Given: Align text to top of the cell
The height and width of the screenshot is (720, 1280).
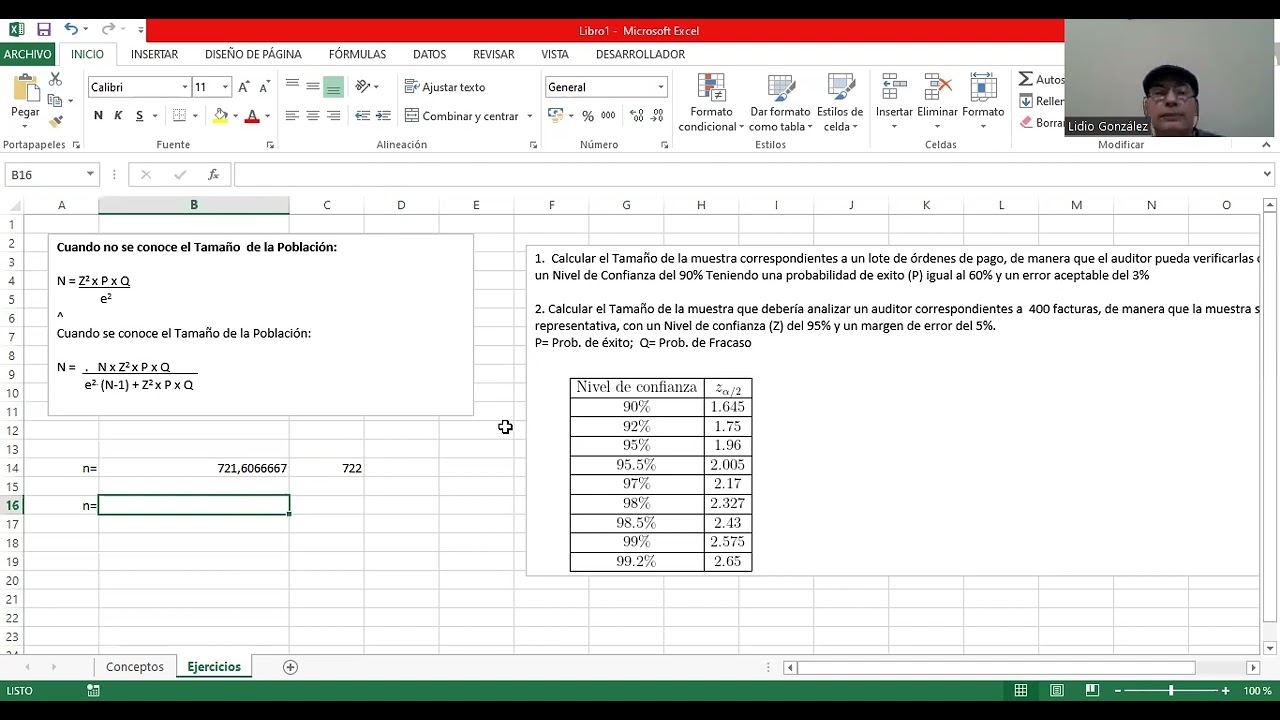Looking at the screenshot, I should (x=292, y=87).
